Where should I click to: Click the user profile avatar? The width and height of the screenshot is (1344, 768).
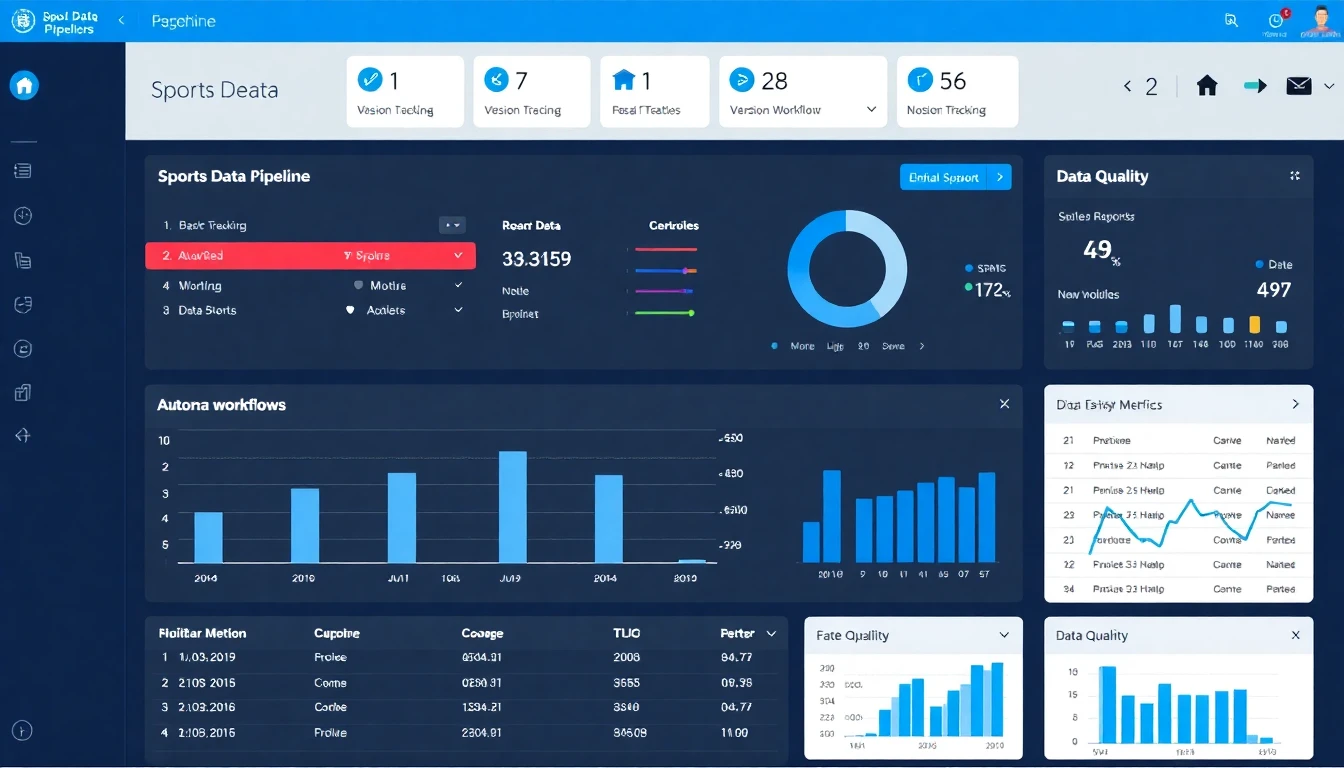[x=1320, y=20]
